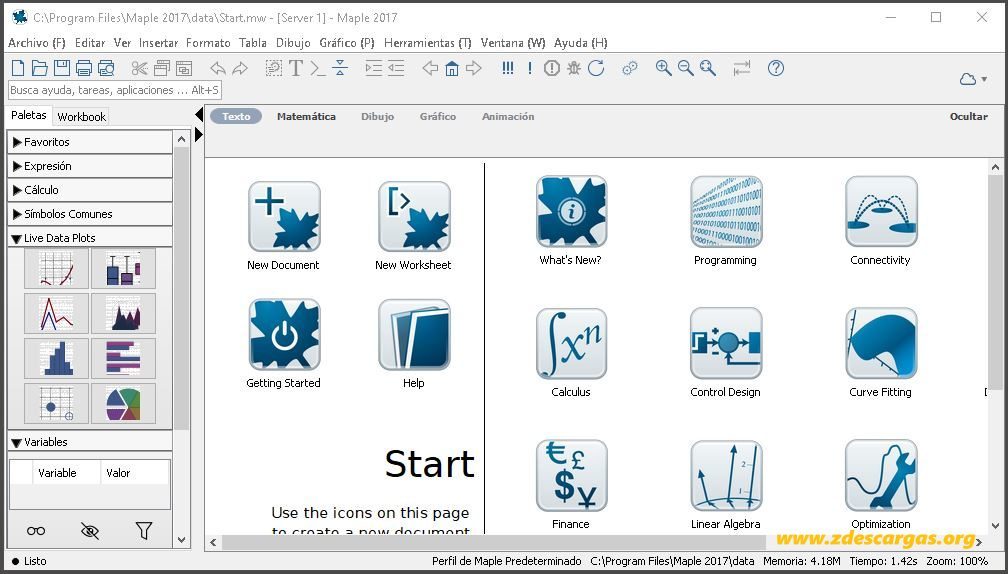Collapse the Live Data Plots palette
The height and width of the screenshot is (574, 1008).
[90, 238]
